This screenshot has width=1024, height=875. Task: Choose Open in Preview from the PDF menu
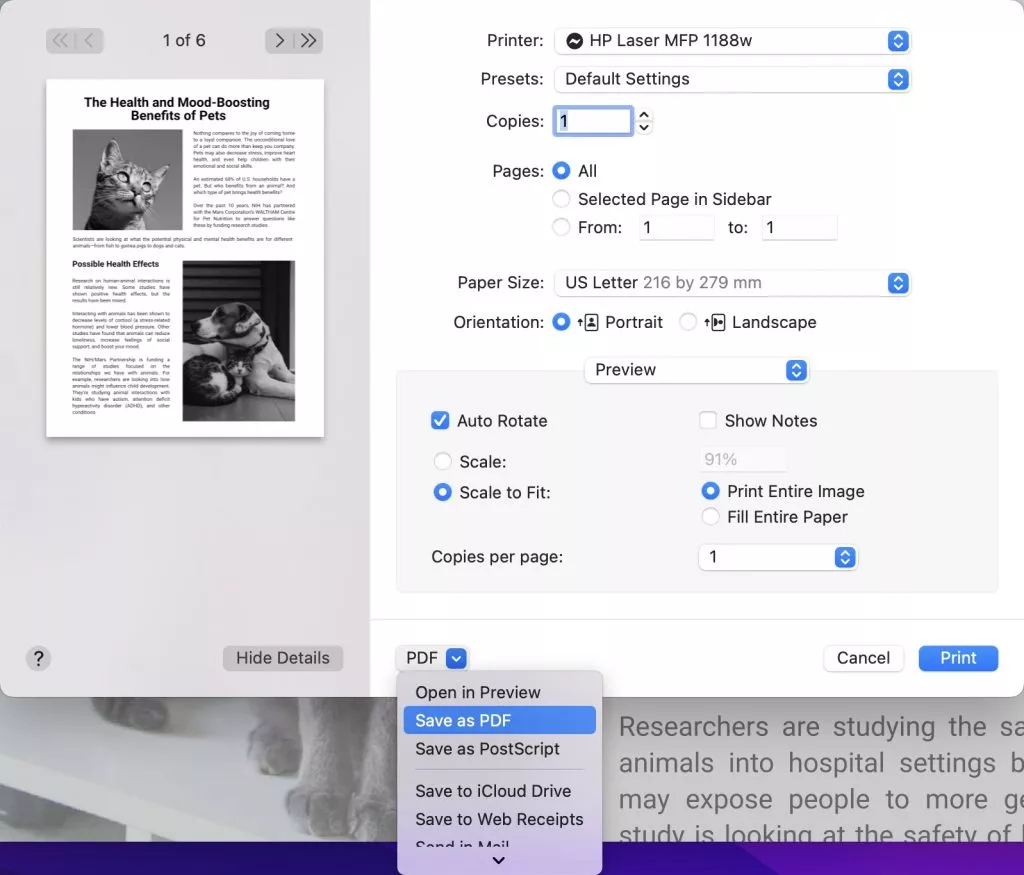coord(478,691)
